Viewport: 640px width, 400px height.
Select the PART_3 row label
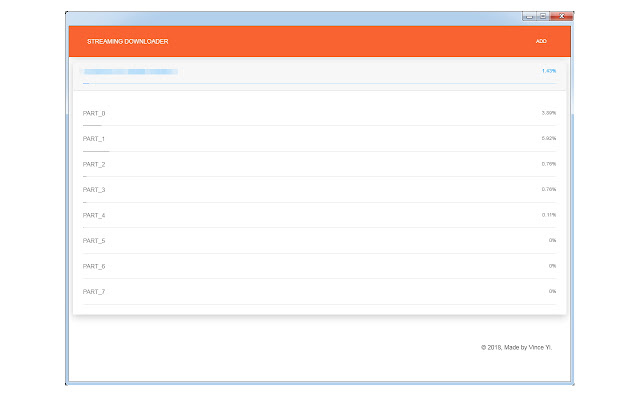pyautogui.click(x=94, y=190)
